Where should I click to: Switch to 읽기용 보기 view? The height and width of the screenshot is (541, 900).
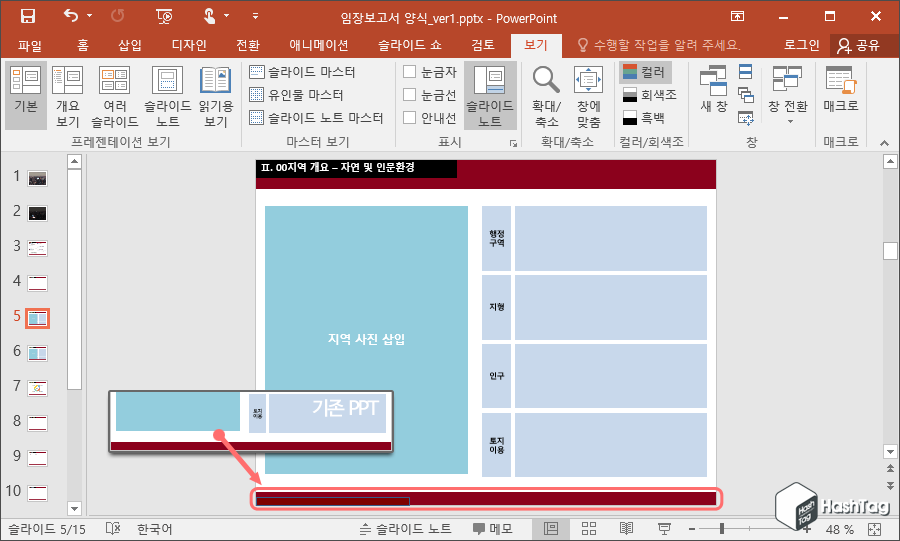pyautogui.click(x=216, y=95)
